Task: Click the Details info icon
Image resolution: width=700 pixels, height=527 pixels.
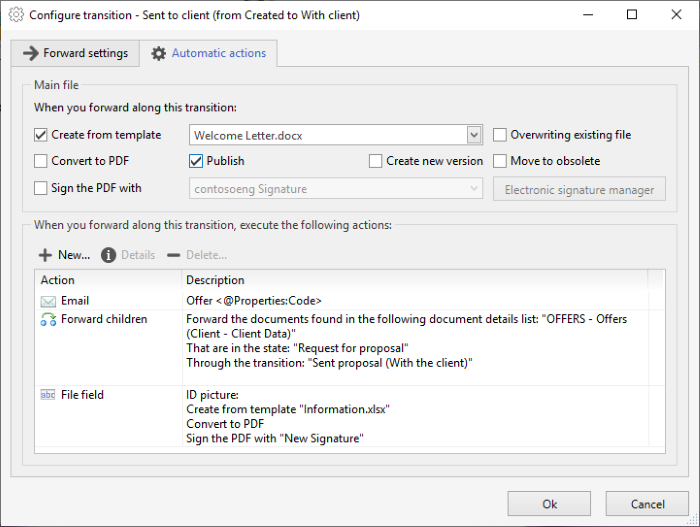Action: click(x=108, y=255)
